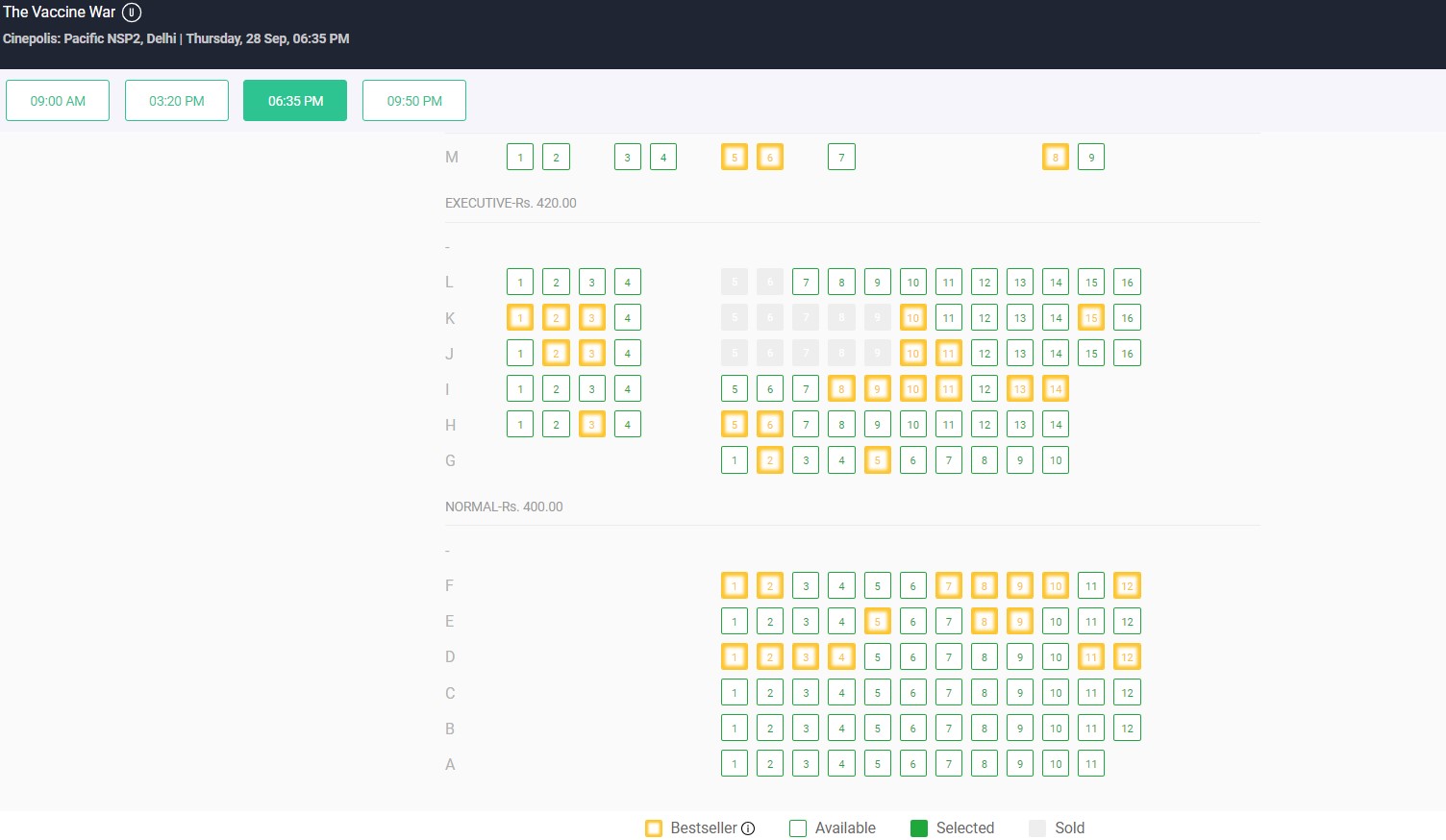Click the sold seat 5 in row L

click(x=735, y=283)
